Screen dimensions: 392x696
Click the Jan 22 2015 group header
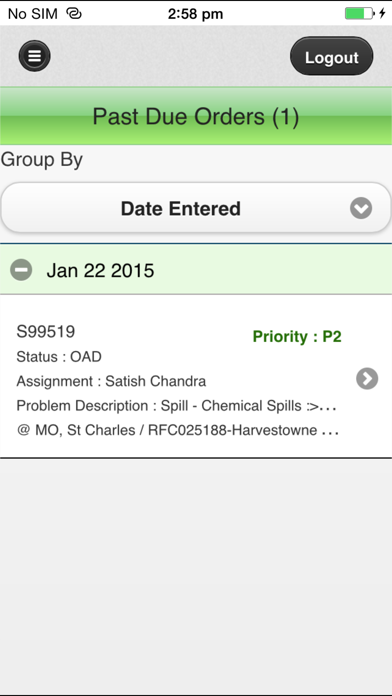click(x=196, y=269)
